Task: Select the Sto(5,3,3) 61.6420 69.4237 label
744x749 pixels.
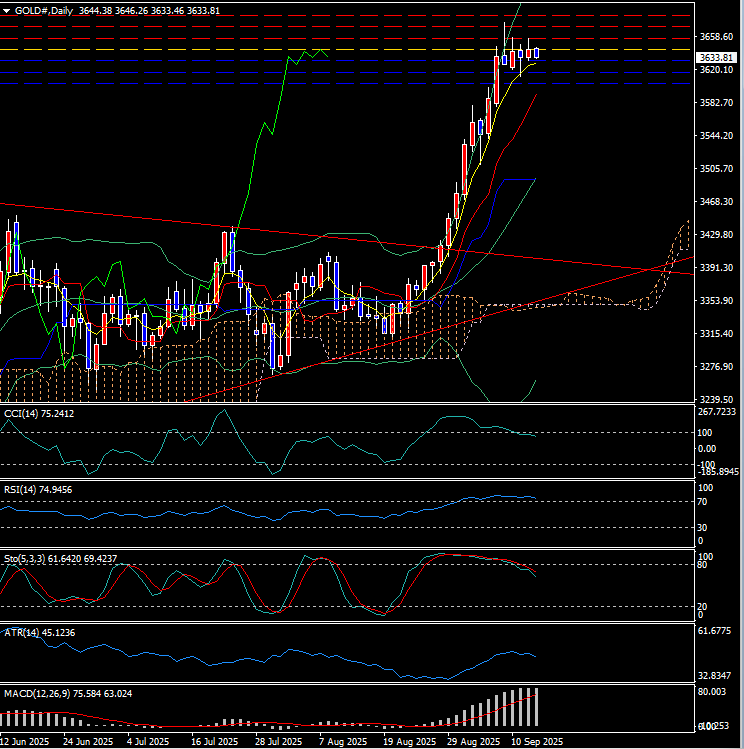Action: click(60, 558)
